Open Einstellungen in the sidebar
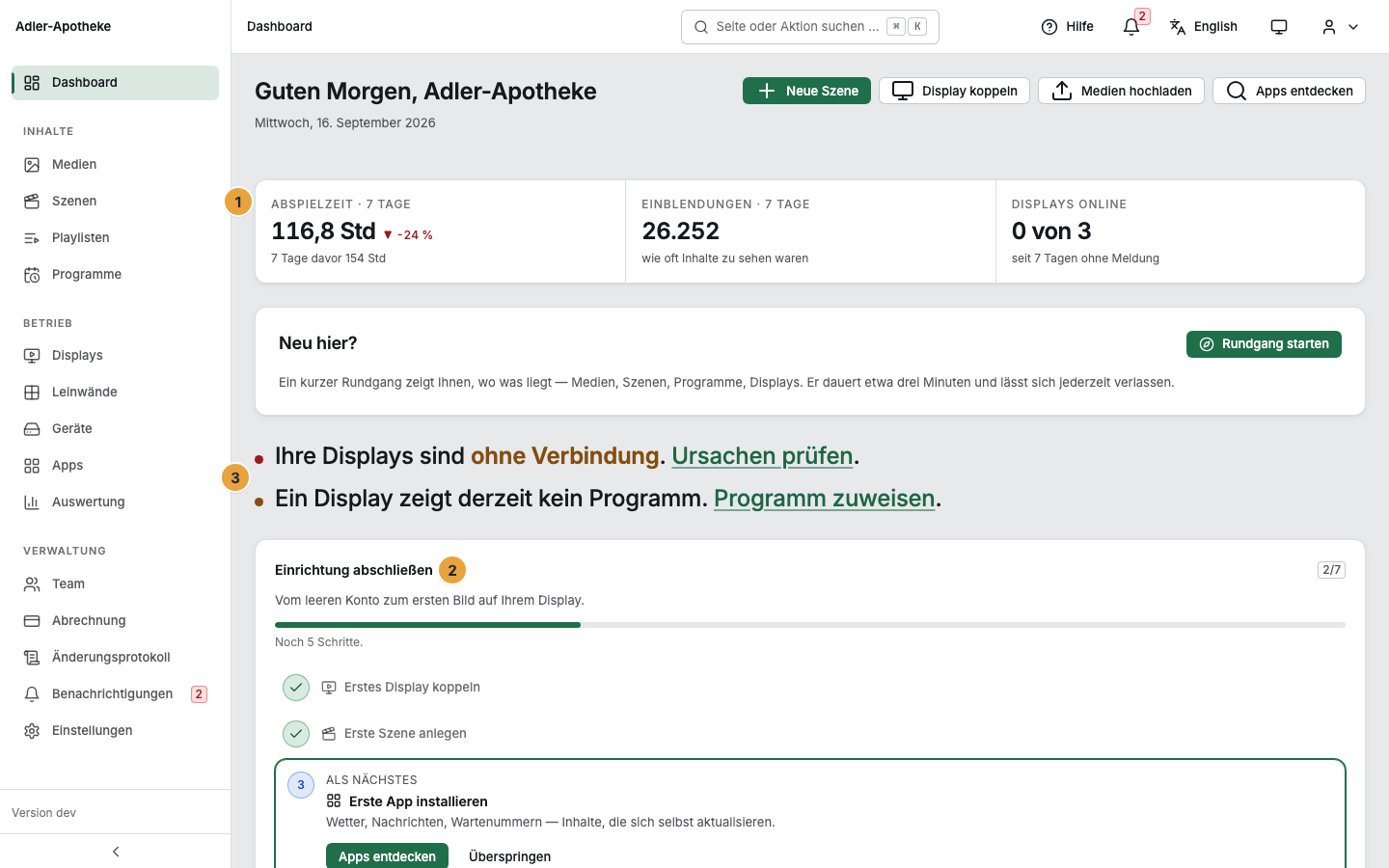1389x868 pixels. pyautogui.click(x=116, y=730)
